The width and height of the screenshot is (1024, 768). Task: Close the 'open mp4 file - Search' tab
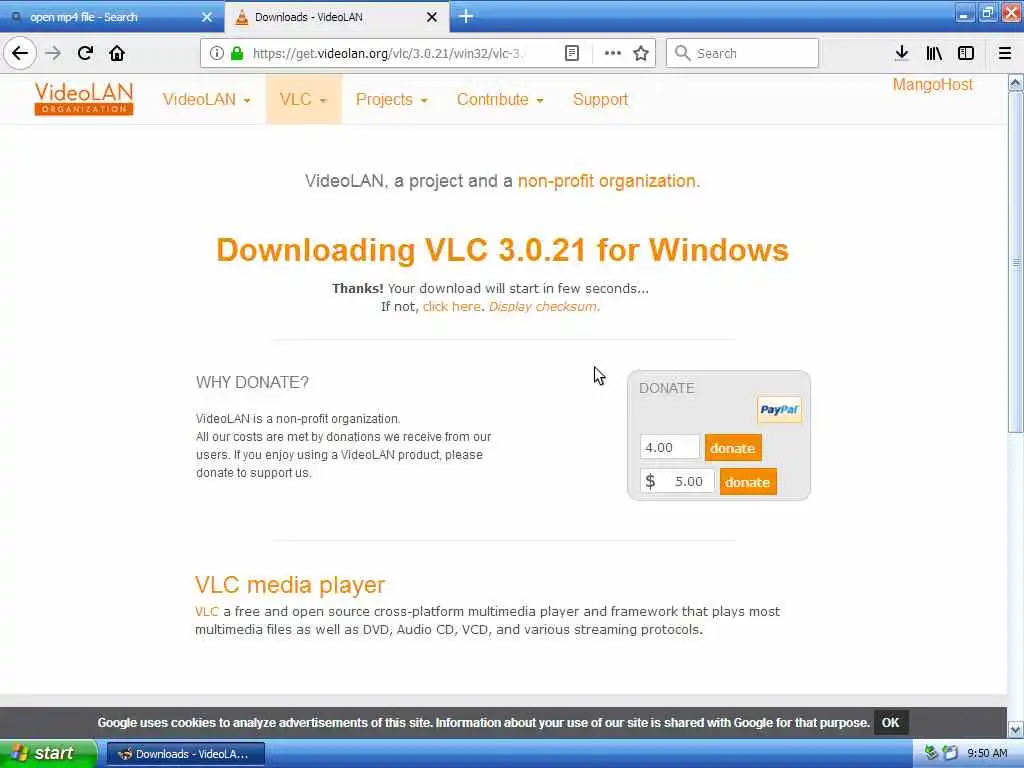(x=207, y=17)
